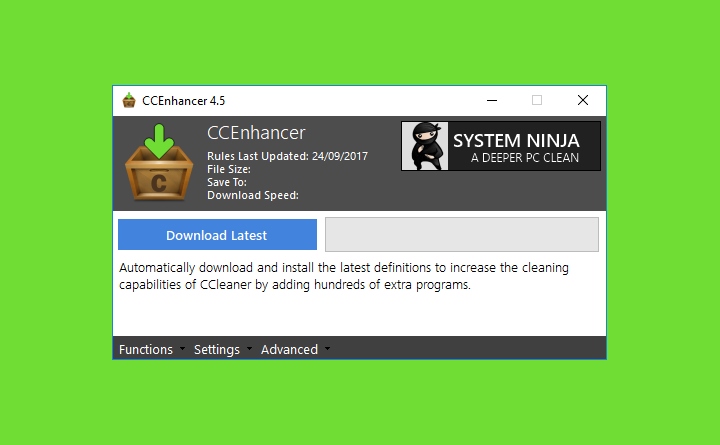Expand the Advanced dropdown arrow
Screen dimensions: 720x445
click(x=327, y=349)
